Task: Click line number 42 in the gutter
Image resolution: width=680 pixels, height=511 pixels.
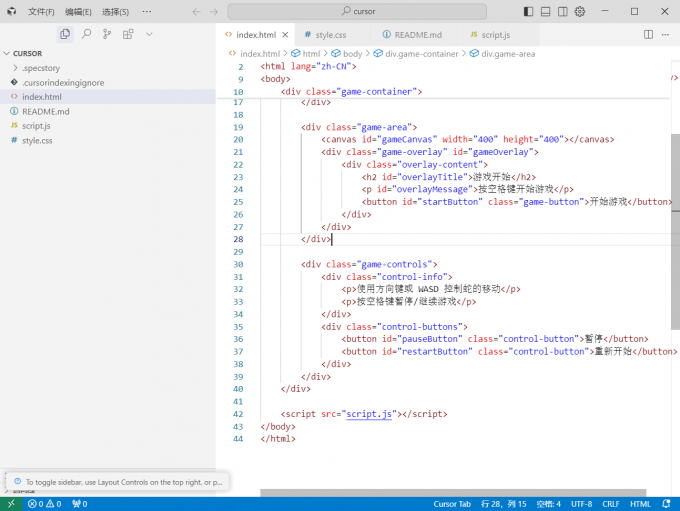Action: tap(238, 414)
